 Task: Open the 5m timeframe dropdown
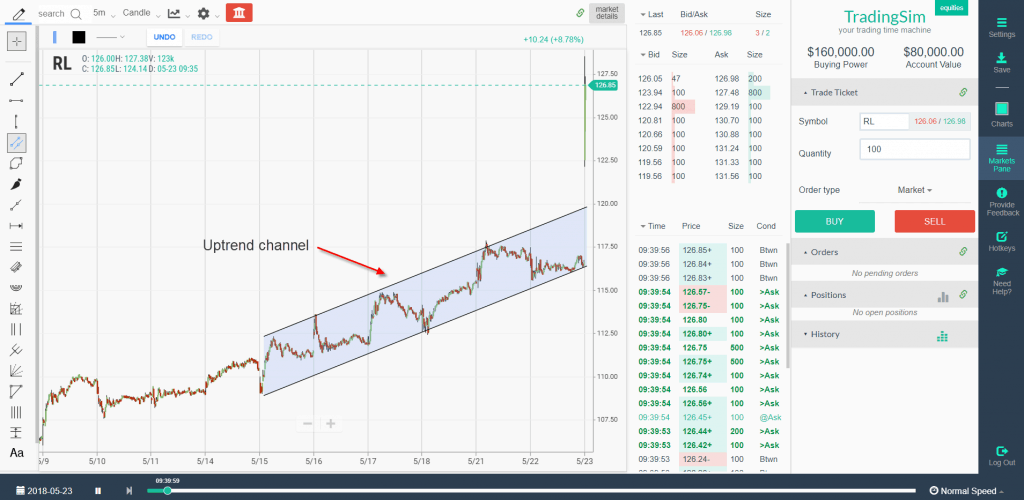click(x=103, y=14)
